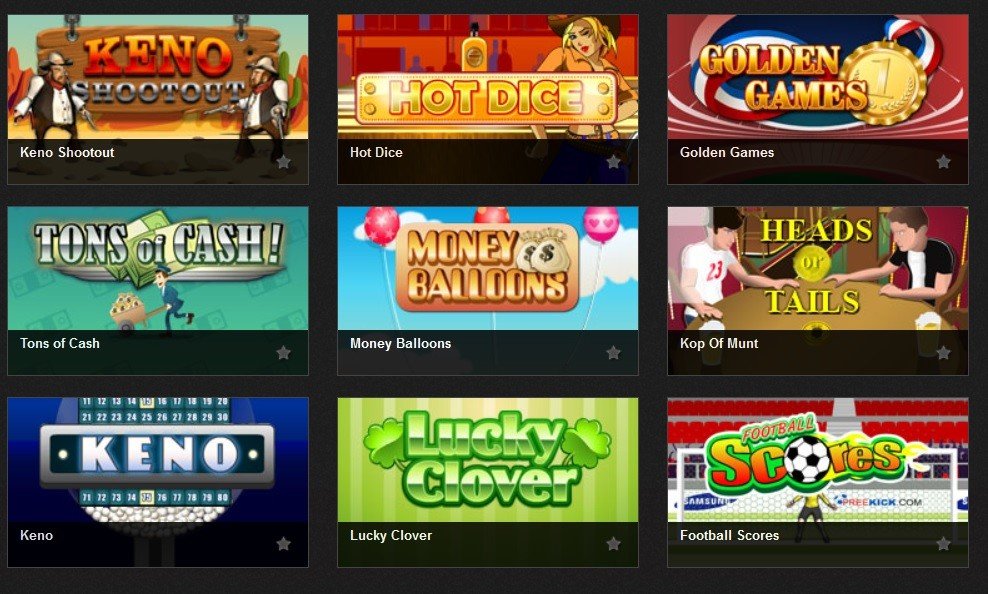Toggle the Football Scores favorite star
The height and width of the screenshot is (594, 988).
pyautogui.click(x=943, y=544)
